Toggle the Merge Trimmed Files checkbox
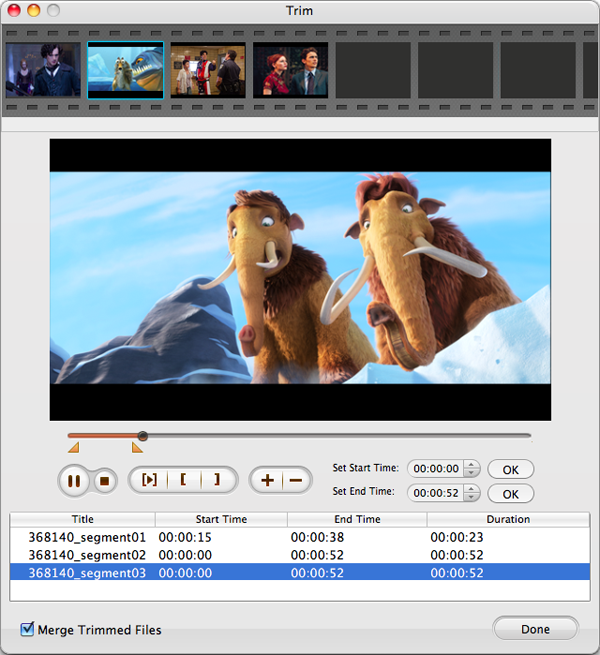The image size is (600, 655). 27,629
